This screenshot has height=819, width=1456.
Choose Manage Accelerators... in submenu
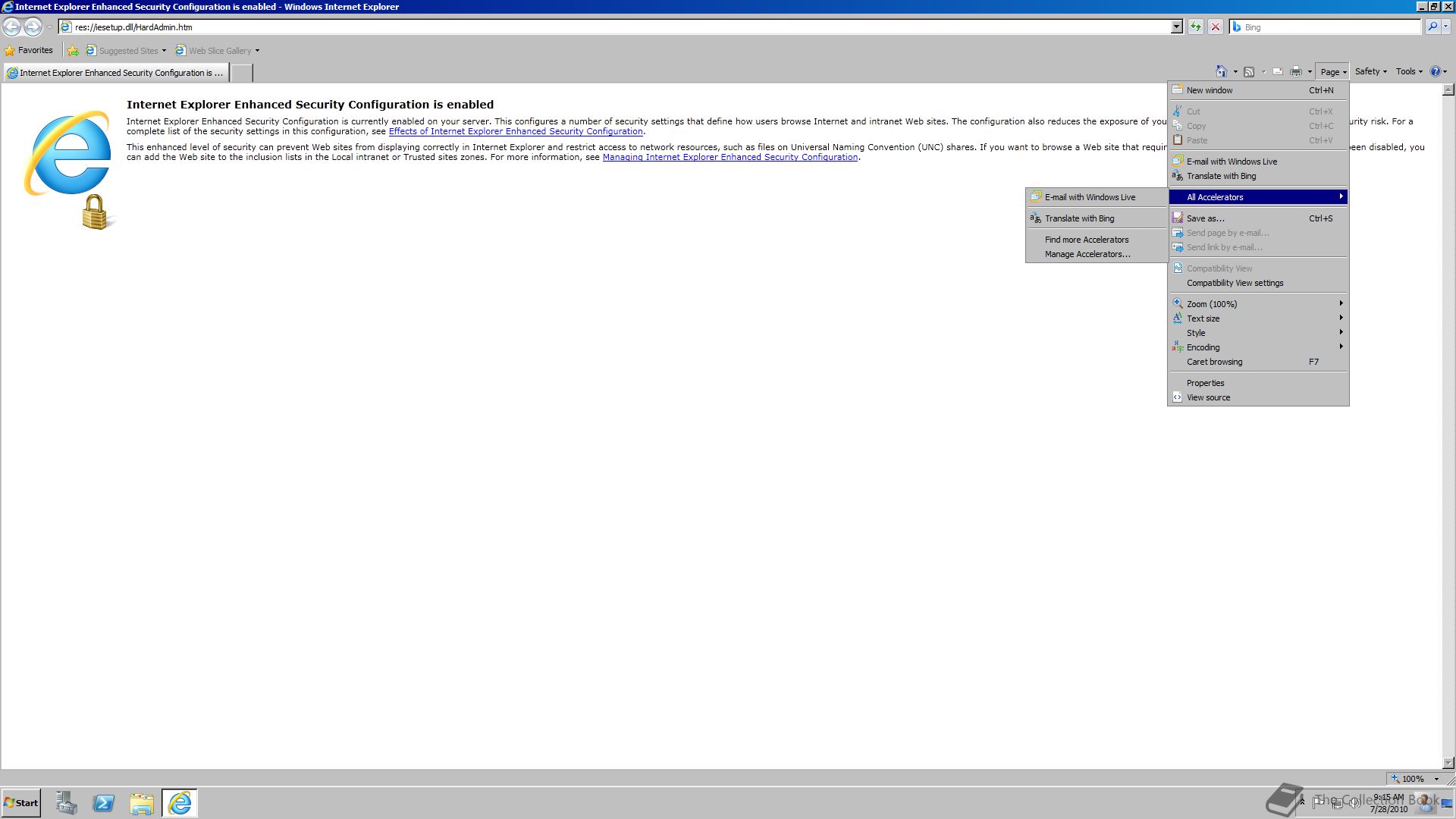pyautogui.click(x=1097, y=254)
